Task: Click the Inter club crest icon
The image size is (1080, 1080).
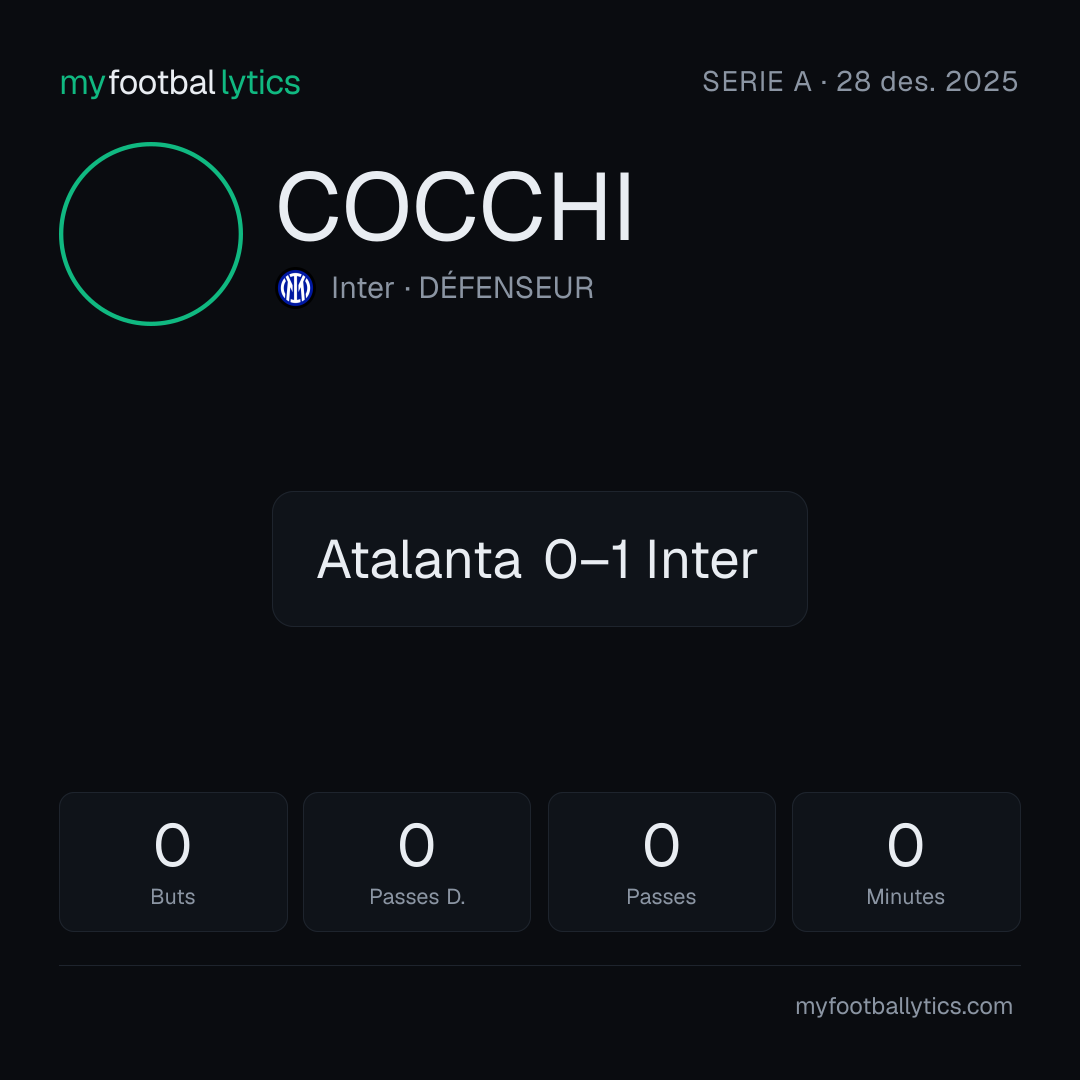Action: point(295,288)
